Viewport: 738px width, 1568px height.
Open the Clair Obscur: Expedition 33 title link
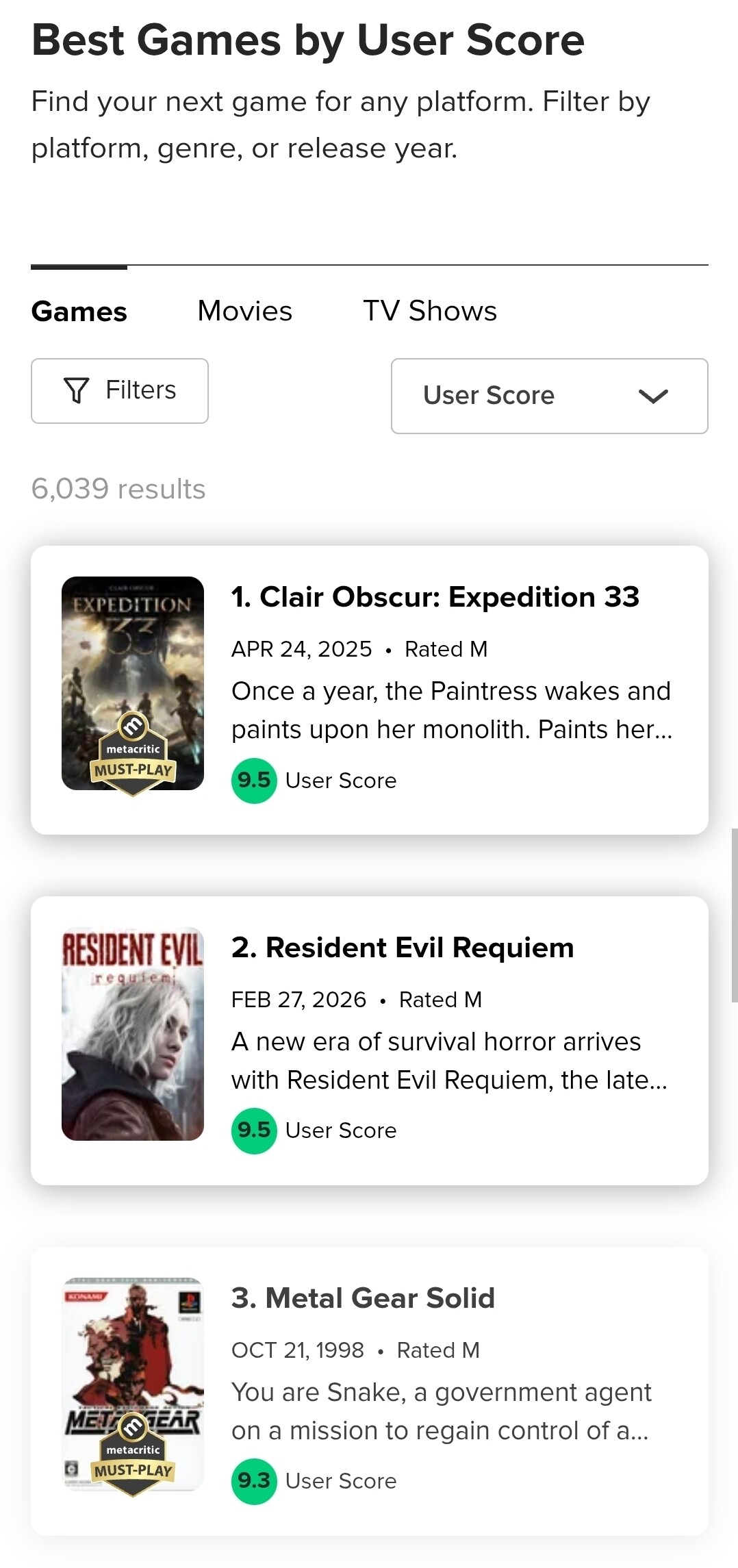(435, 597)
